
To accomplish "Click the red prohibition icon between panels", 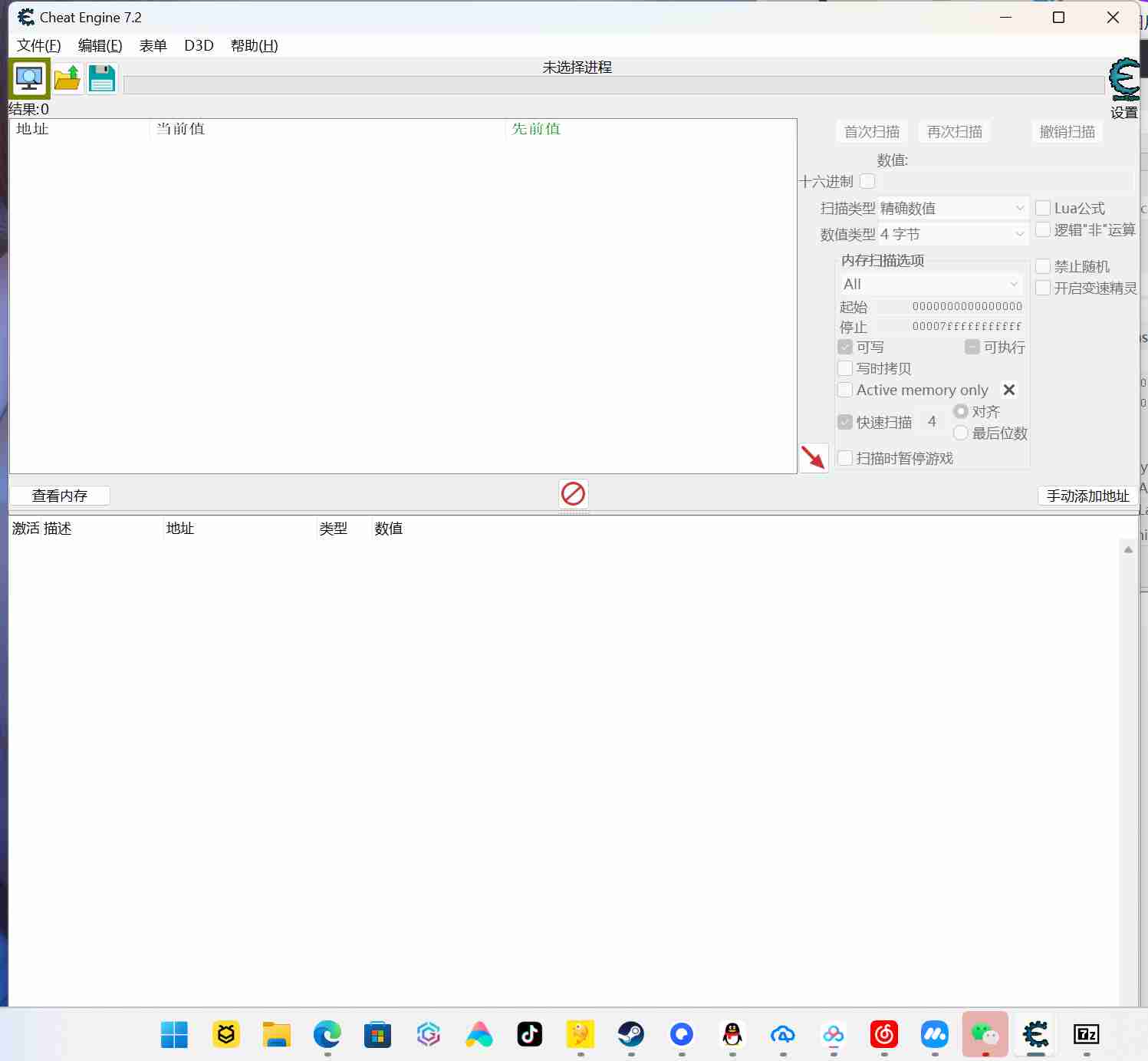I will point(573,493).
